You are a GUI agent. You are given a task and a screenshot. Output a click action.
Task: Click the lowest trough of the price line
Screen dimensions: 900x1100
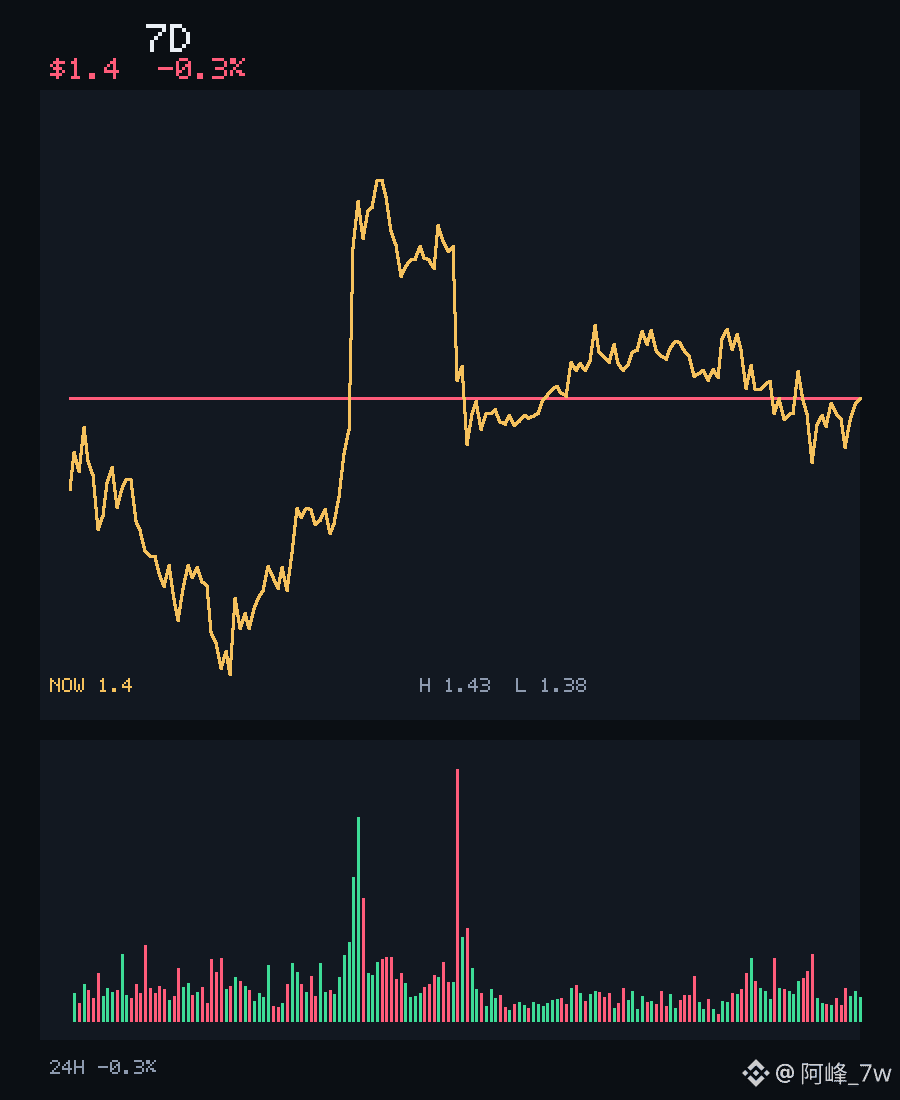coord(230,673)
